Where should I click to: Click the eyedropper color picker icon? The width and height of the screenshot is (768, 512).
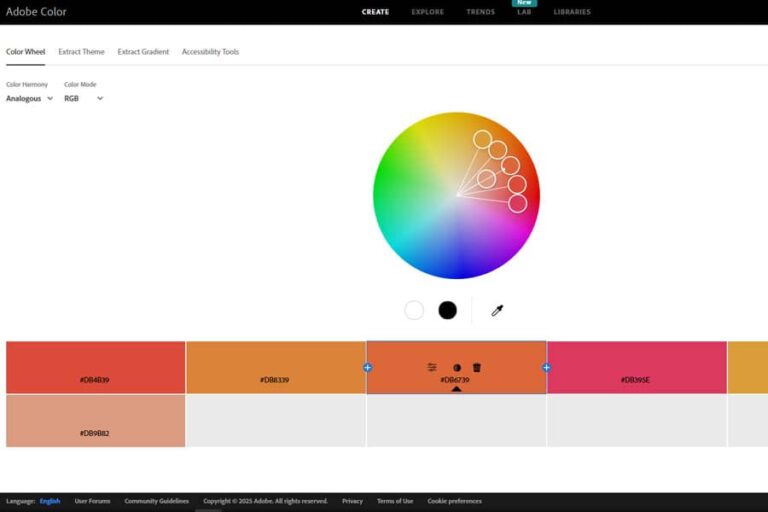pos(496,311)
